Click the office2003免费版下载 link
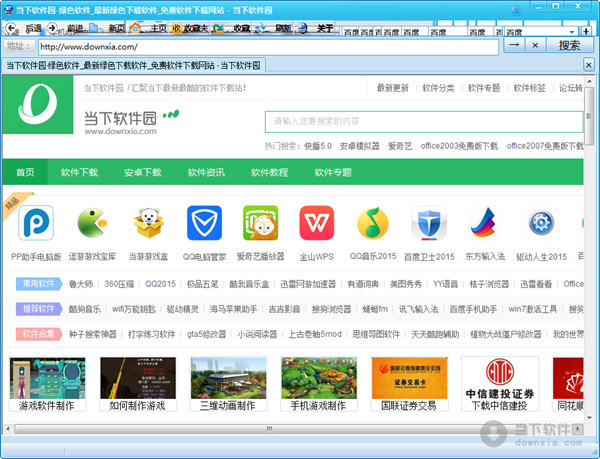The width and height of the screenshot is (600, 459). click(x=459, y=146)
